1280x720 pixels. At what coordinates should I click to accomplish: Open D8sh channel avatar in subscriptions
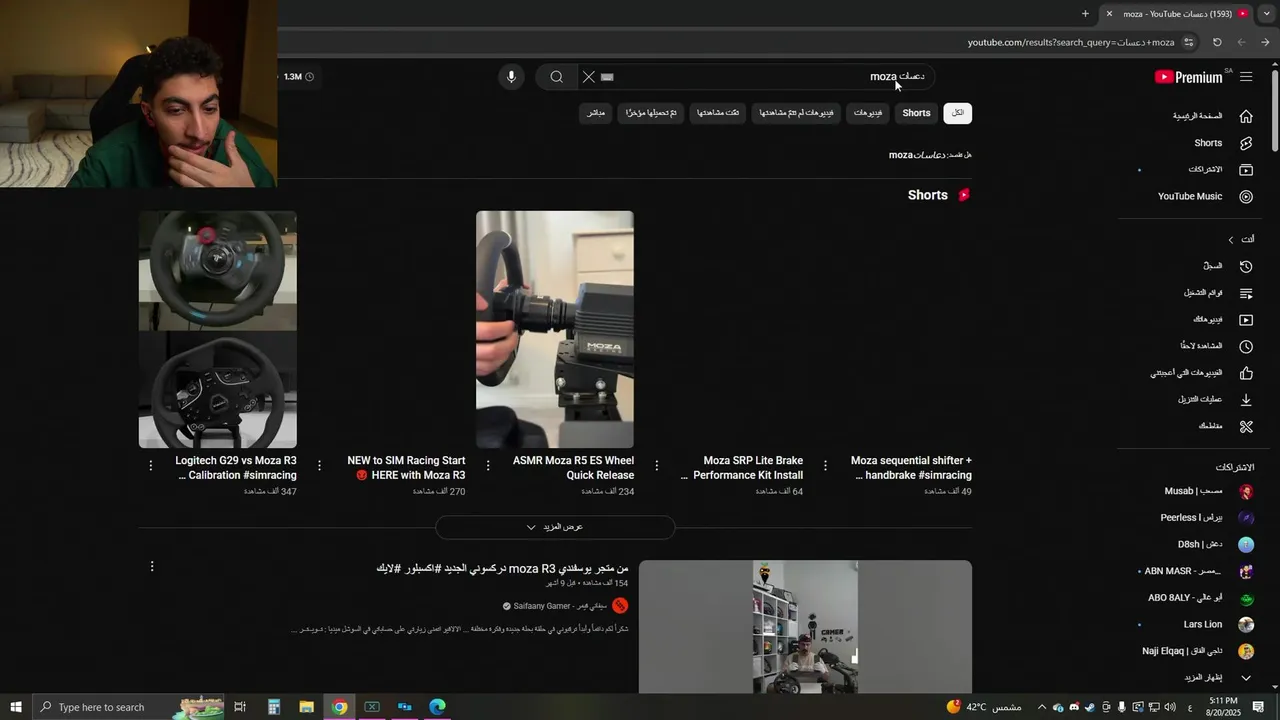pos(1246,545)
